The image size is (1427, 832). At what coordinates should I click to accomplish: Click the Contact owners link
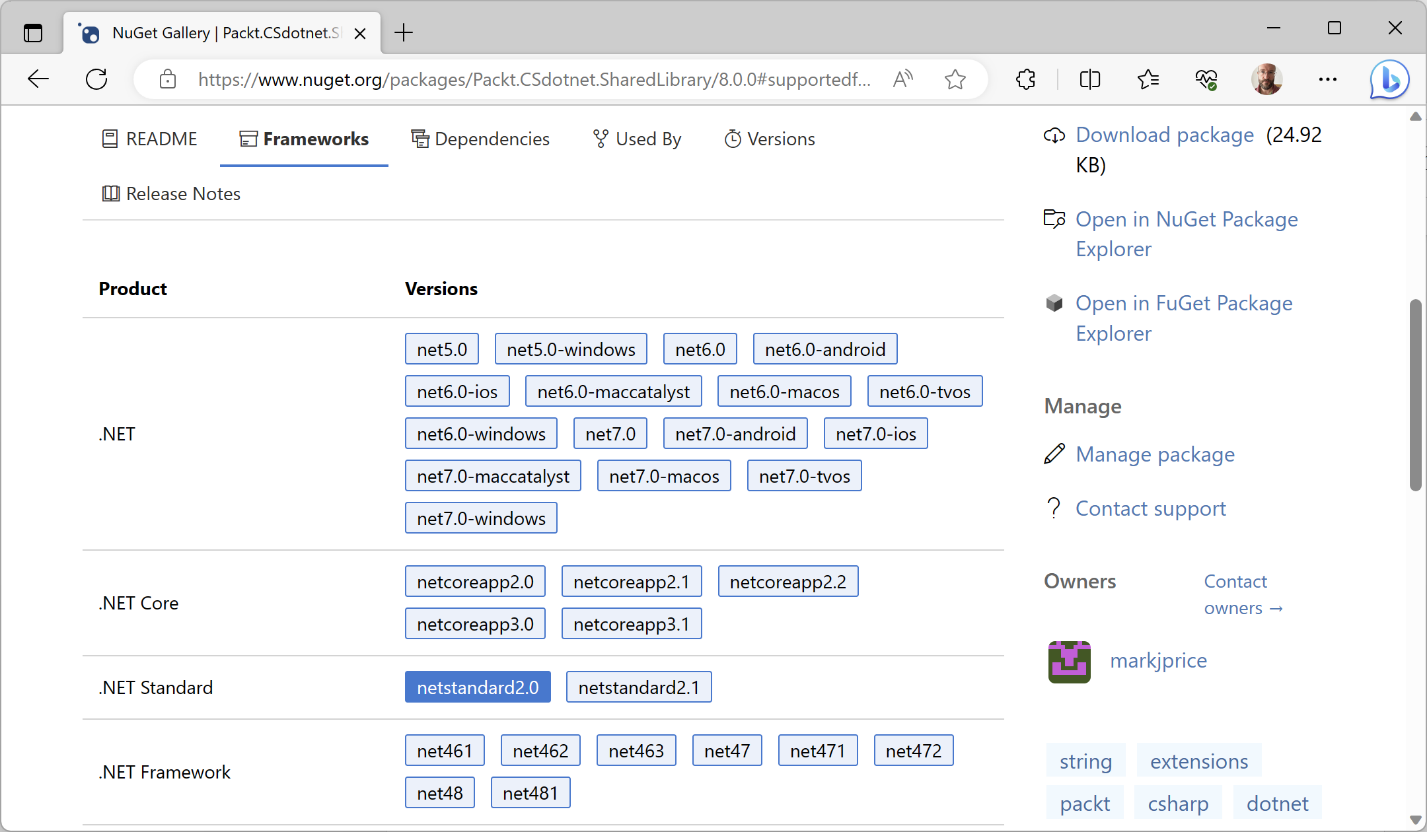tap(1243, 594)
